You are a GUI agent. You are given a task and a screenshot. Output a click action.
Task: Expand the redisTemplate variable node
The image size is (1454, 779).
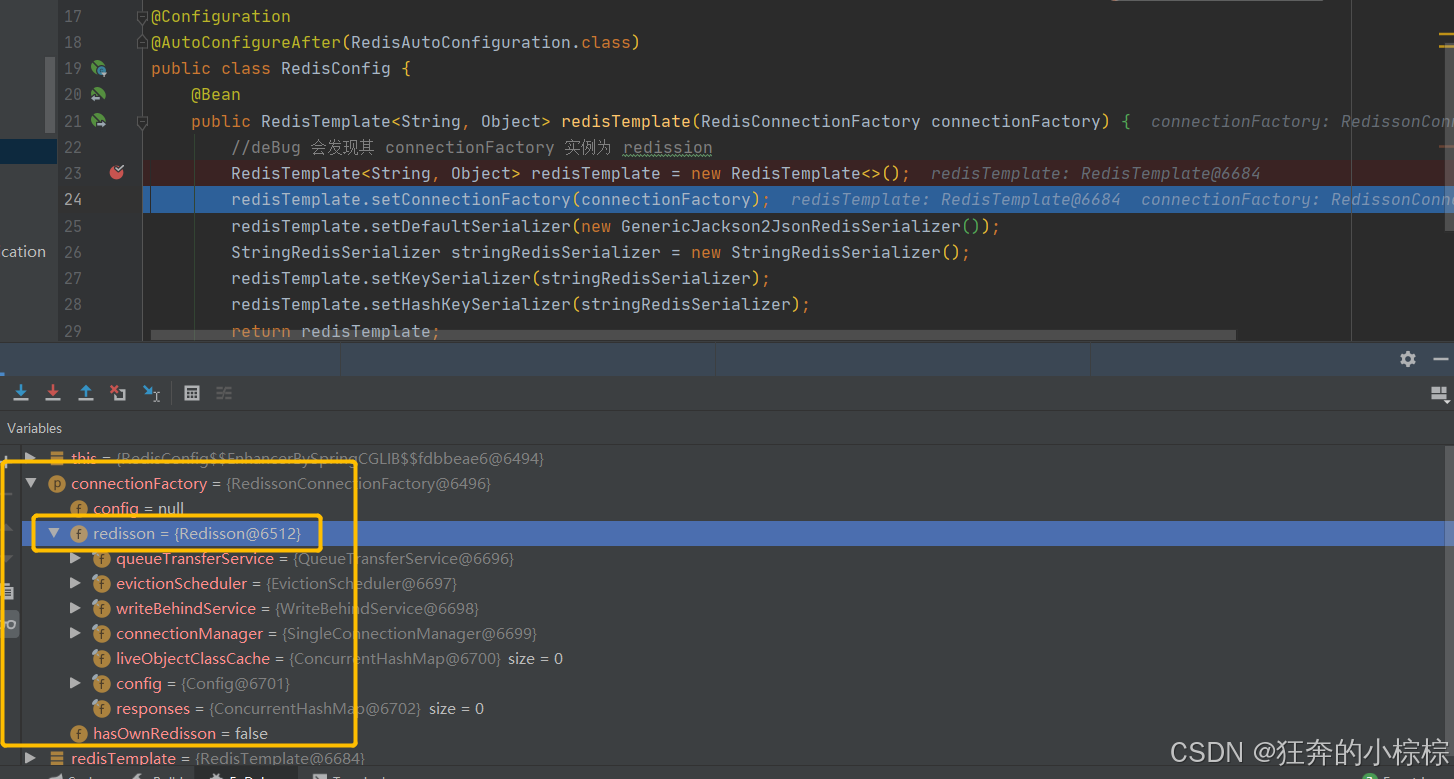[31, 758]
